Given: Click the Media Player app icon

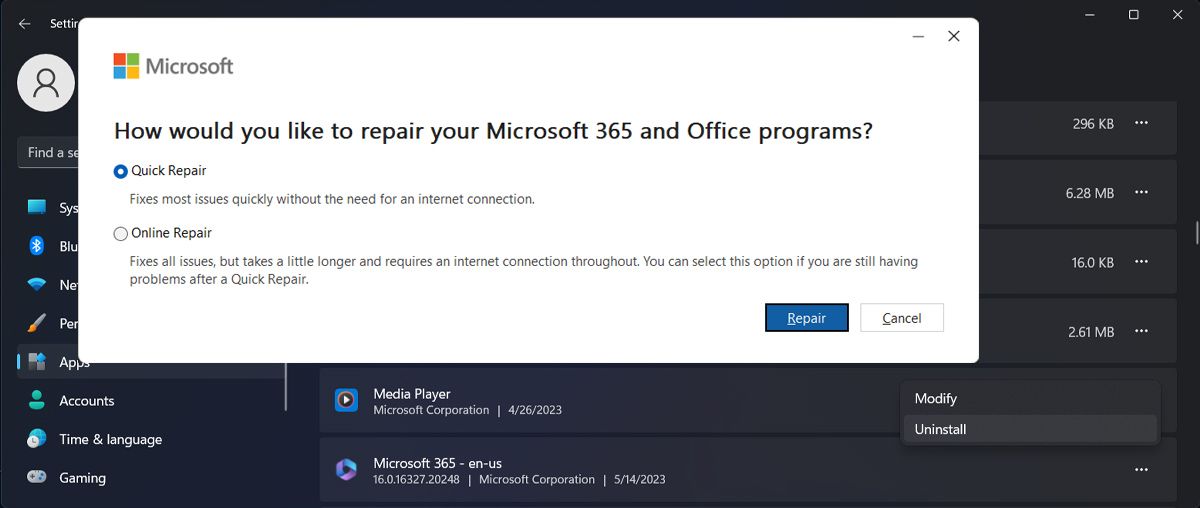Looking at the screenshot, I should (346, 401).
